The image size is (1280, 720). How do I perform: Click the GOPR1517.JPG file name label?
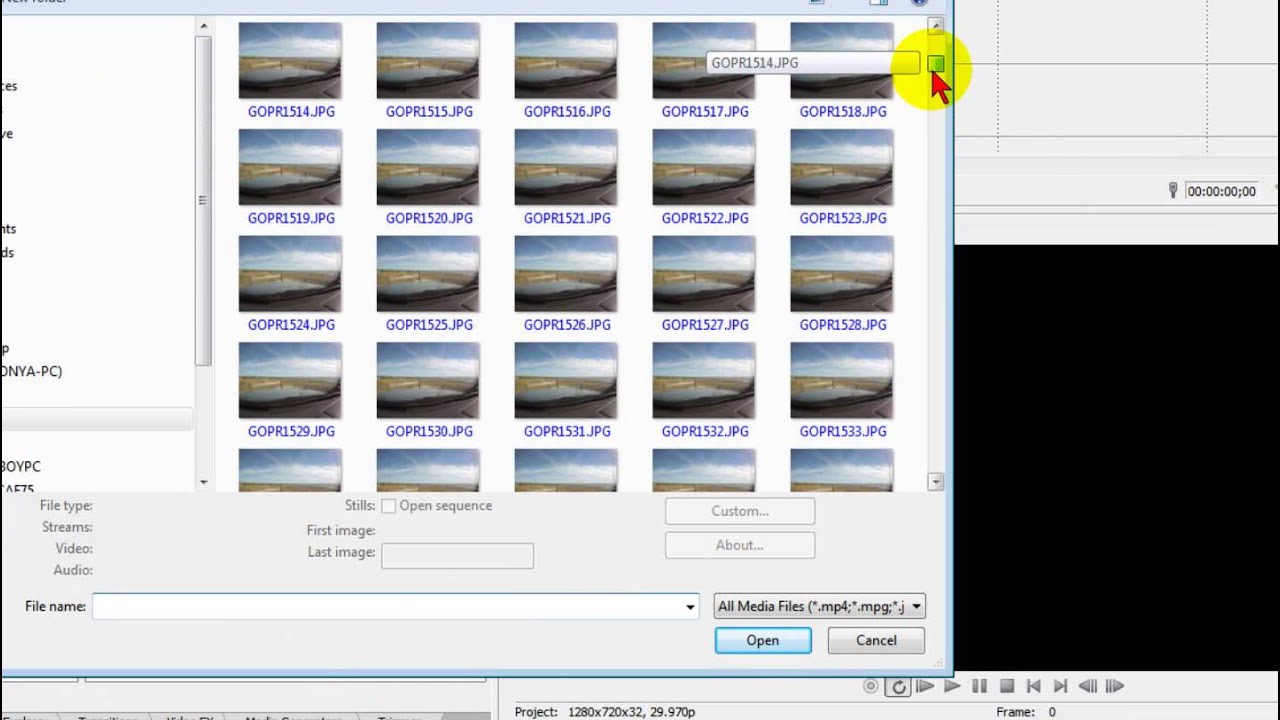[705, 112]
